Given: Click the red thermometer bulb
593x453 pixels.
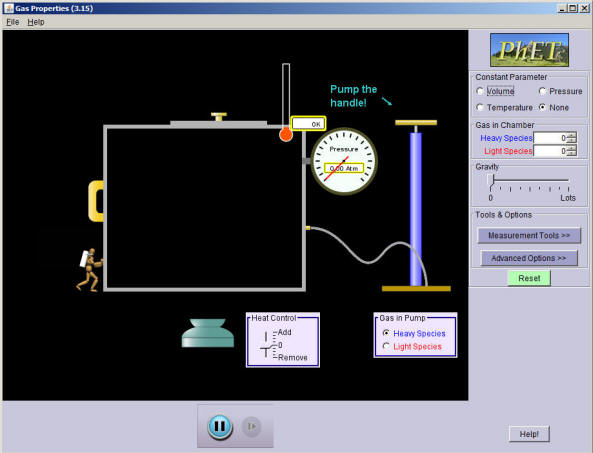Looking at the screenshot, I should click(x=286, y=134).
